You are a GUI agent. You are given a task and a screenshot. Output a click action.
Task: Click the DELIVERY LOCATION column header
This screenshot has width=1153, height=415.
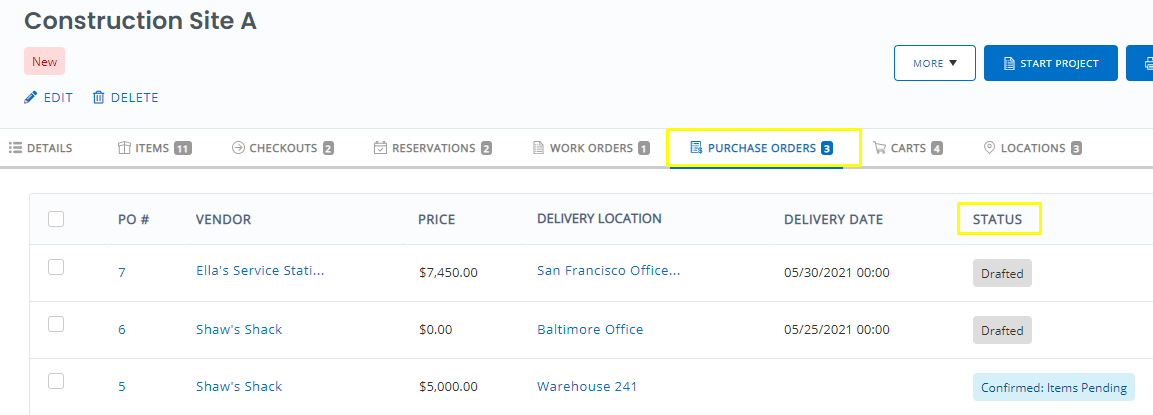(599, 219)
